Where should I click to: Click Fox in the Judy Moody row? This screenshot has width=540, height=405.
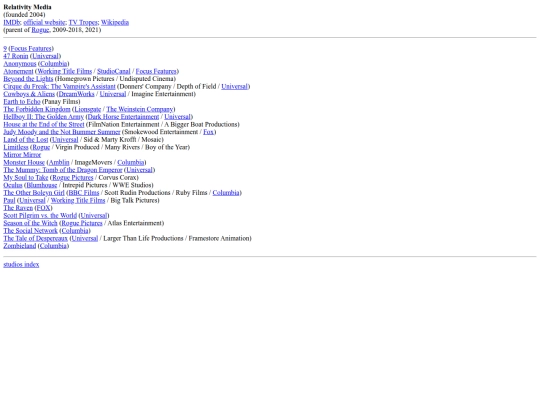coord(209,132)
